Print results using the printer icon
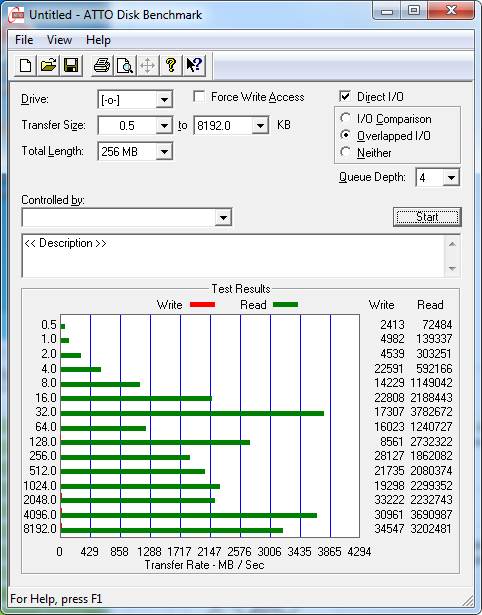The width and height of the screenshot is (482, 615). point(102,65)
